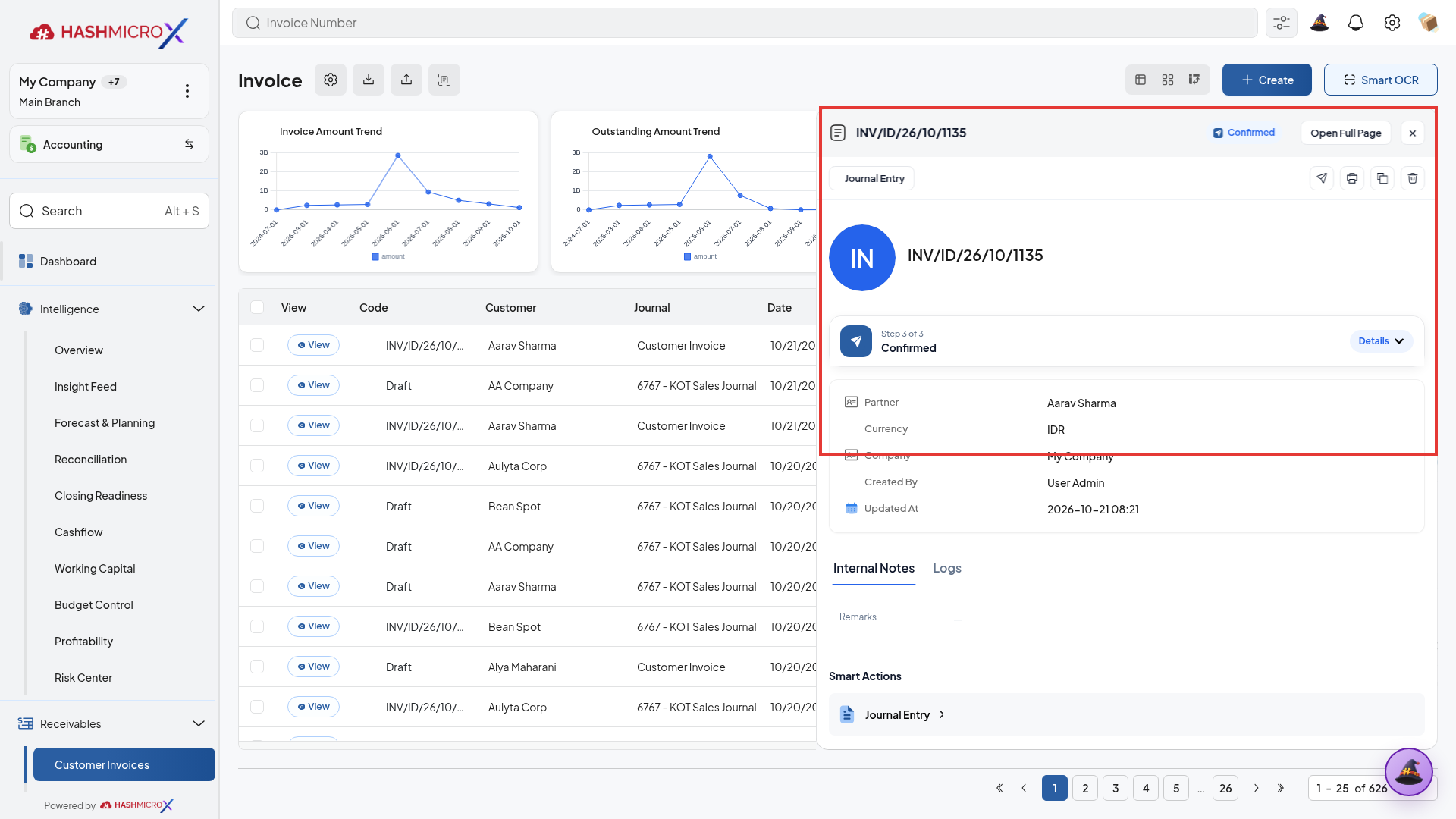This screenshot has height=819, width=1456.
Task: Jump to last page double arrow
Action: [1281, 788]
